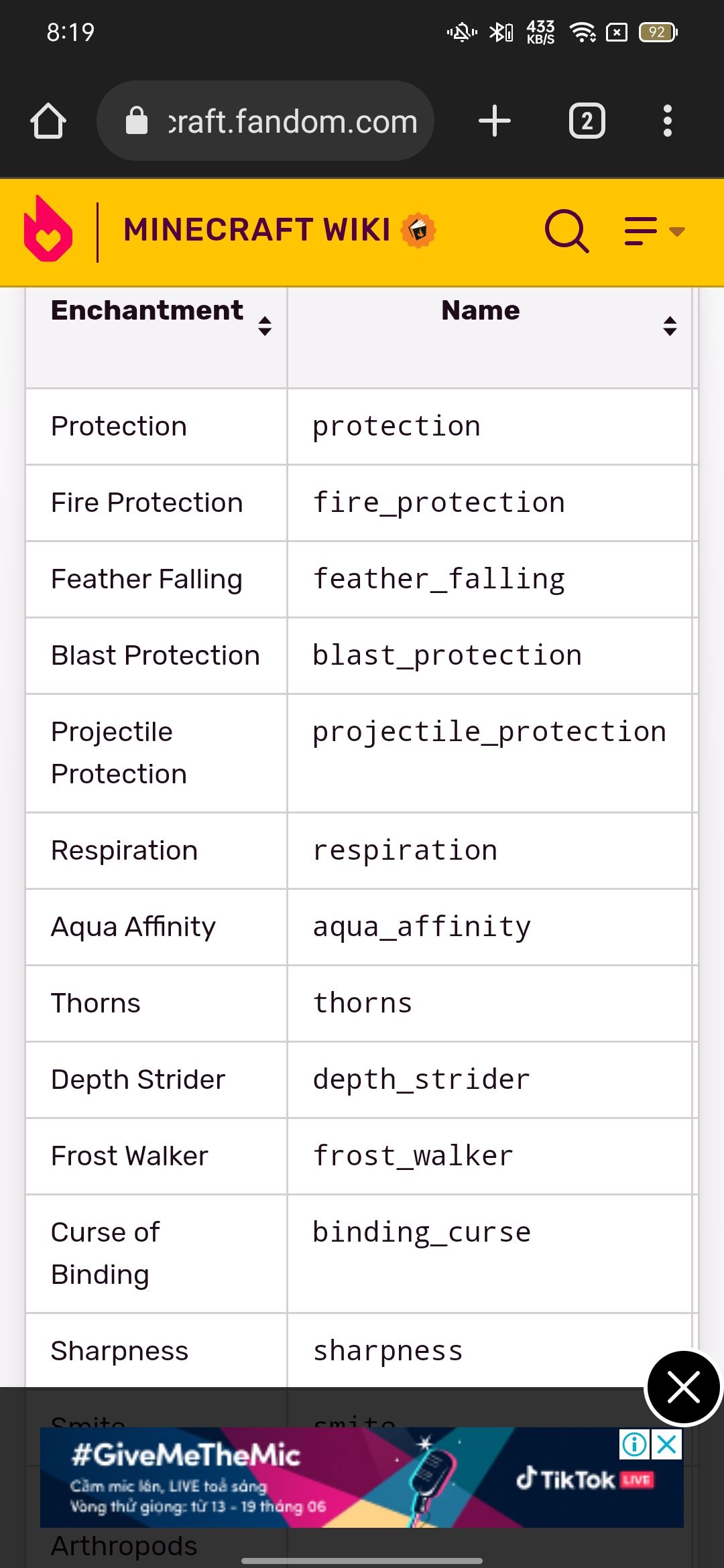Tap the lock icon in address bar

[x=137, y=121]
